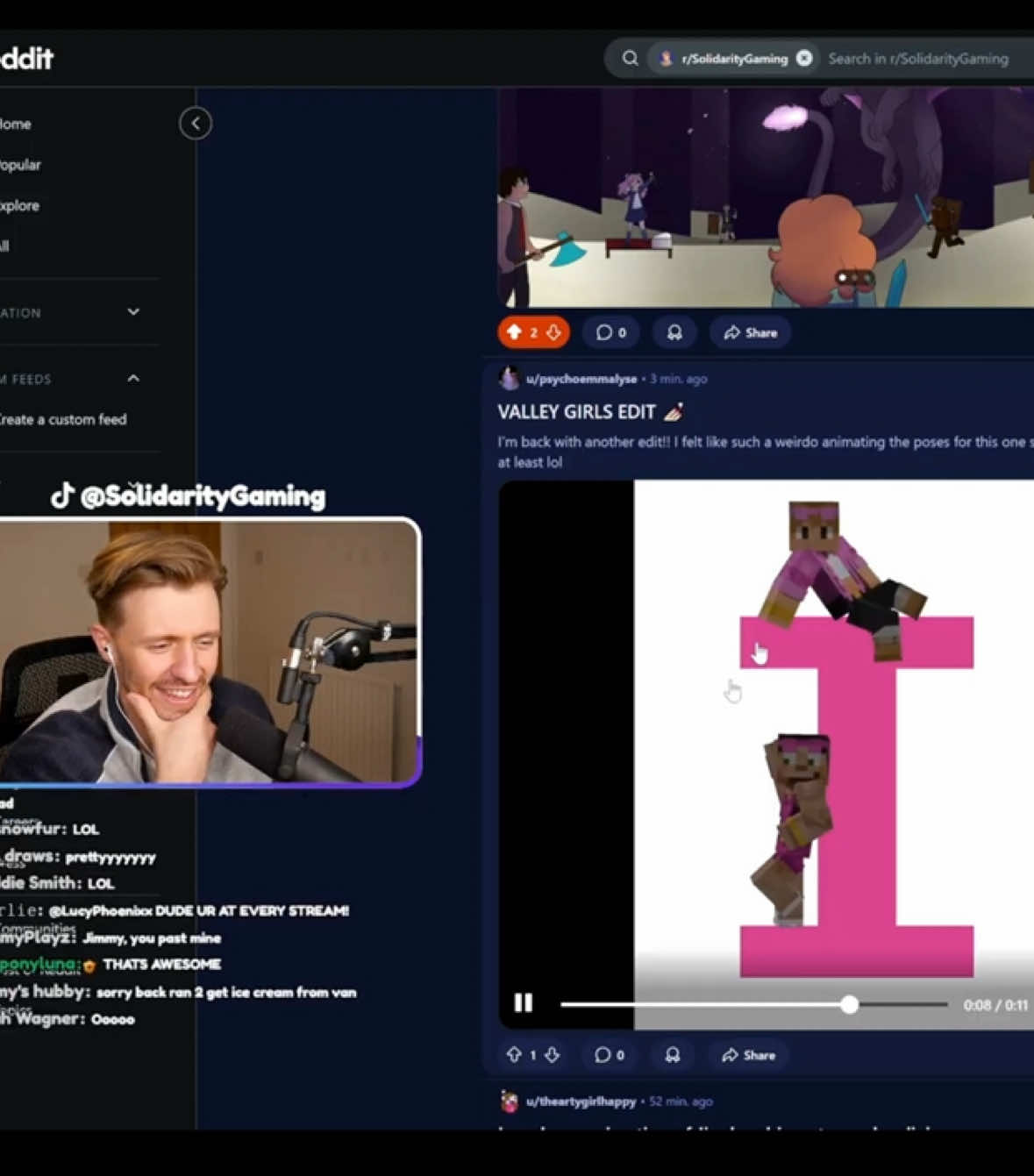Open the dragon artwork image
The width and height of the screenshot is (1034, 1176).
[x=766, y=197]
